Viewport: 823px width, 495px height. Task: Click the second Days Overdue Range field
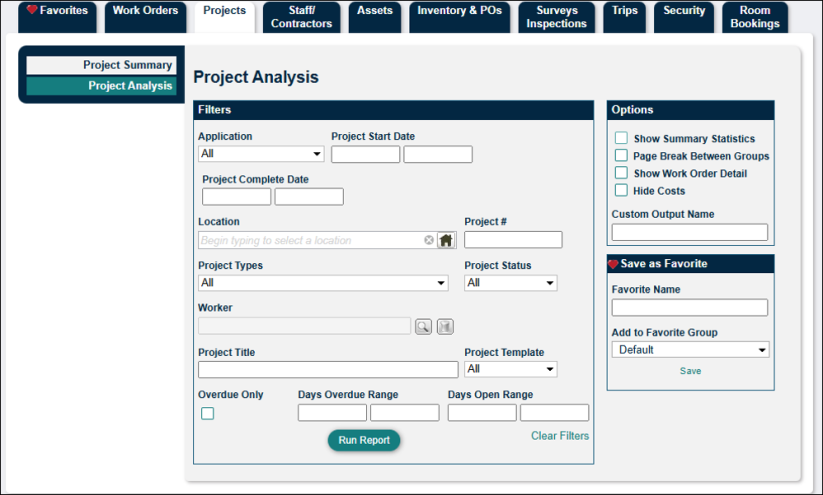(x=405, y=413)
